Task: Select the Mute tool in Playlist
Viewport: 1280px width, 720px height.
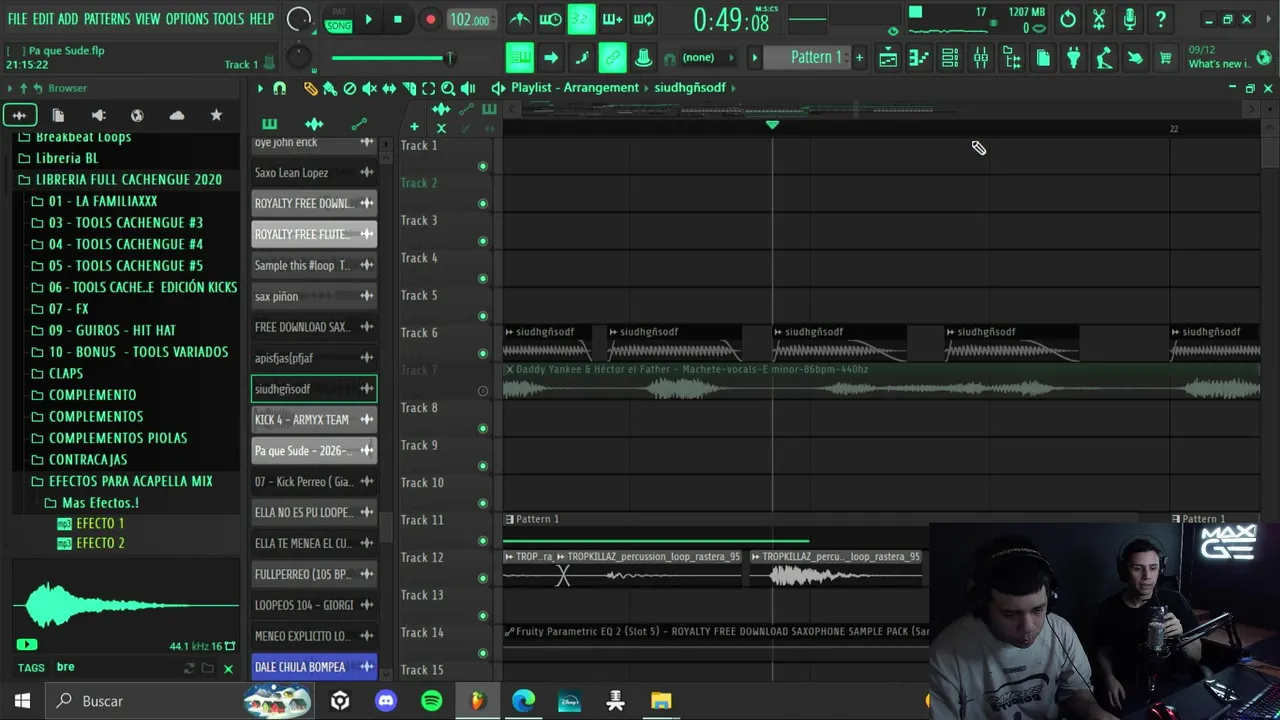Action: (x=369, y=88)
